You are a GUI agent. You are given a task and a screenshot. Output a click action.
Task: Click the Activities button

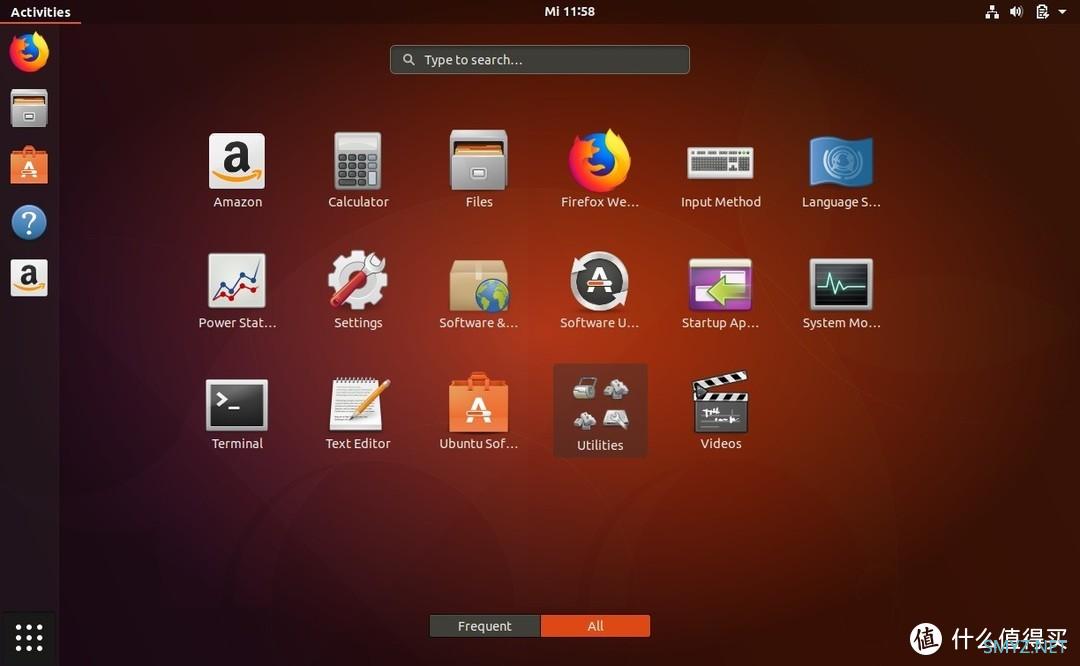(x=40, y=12)
